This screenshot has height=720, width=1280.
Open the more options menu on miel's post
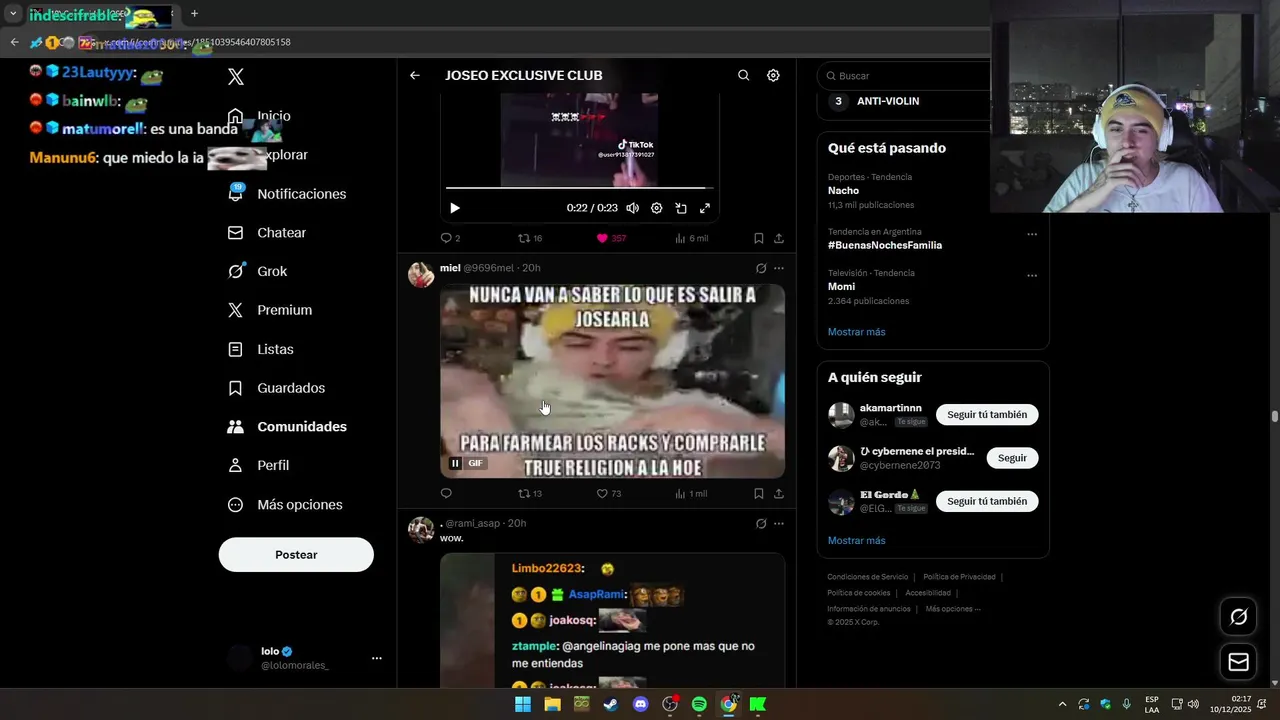[779, 268]
